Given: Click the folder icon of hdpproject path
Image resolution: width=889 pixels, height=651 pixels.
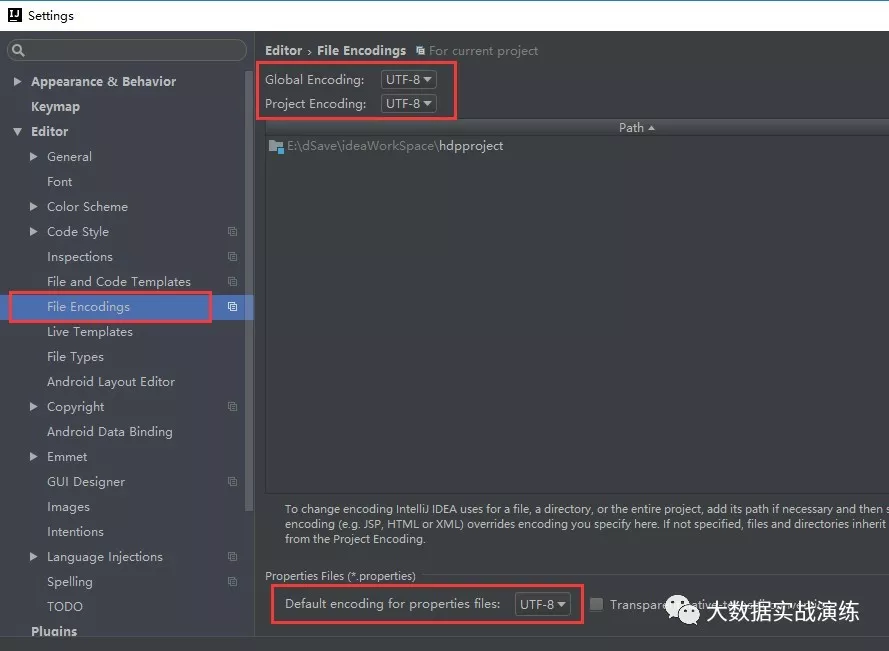Looking at the screenshot, I should point(276,146).
